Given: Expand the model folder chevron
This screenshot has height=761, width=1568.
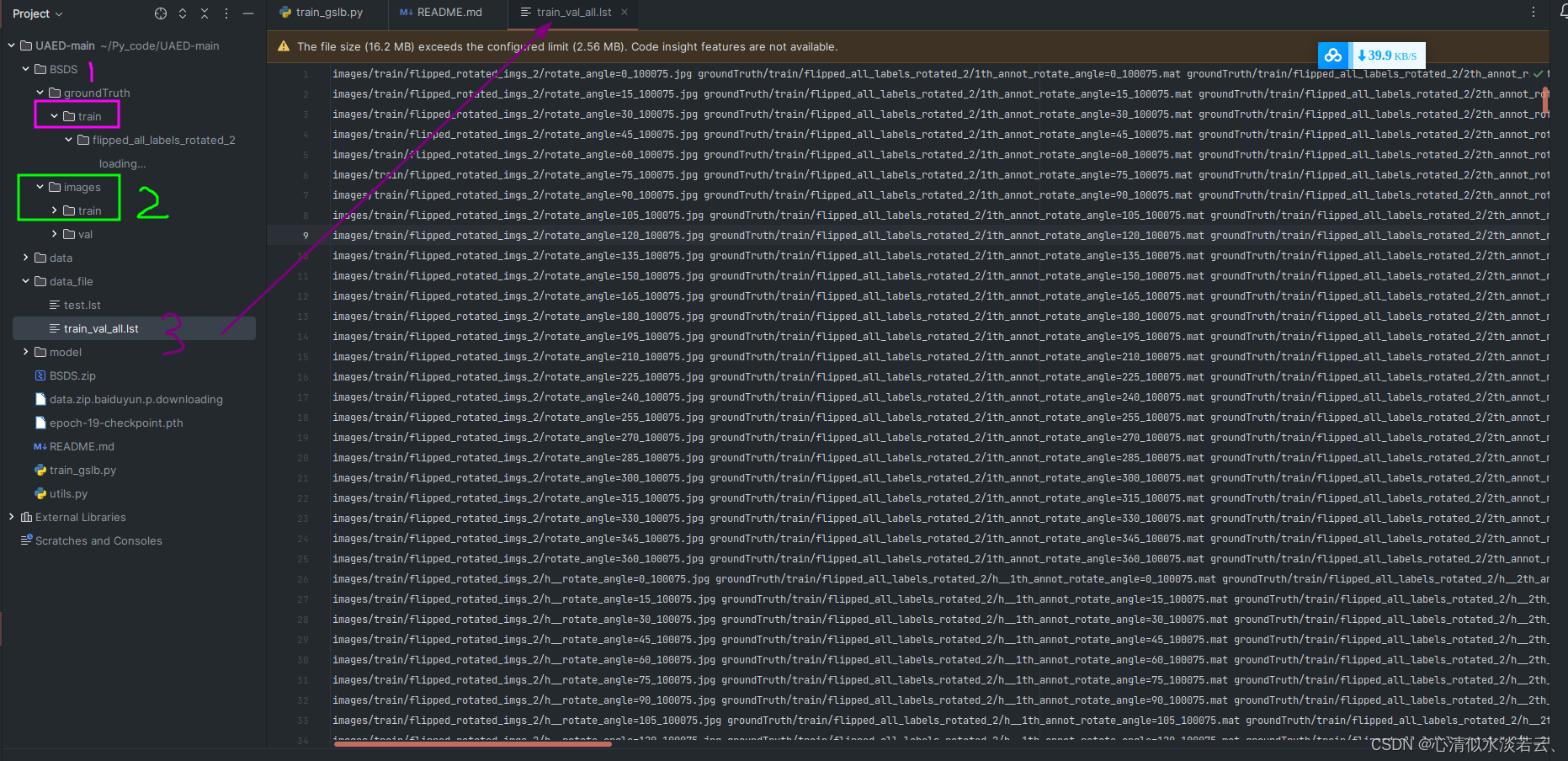Looking at the screenshot, I should point(26,352).
